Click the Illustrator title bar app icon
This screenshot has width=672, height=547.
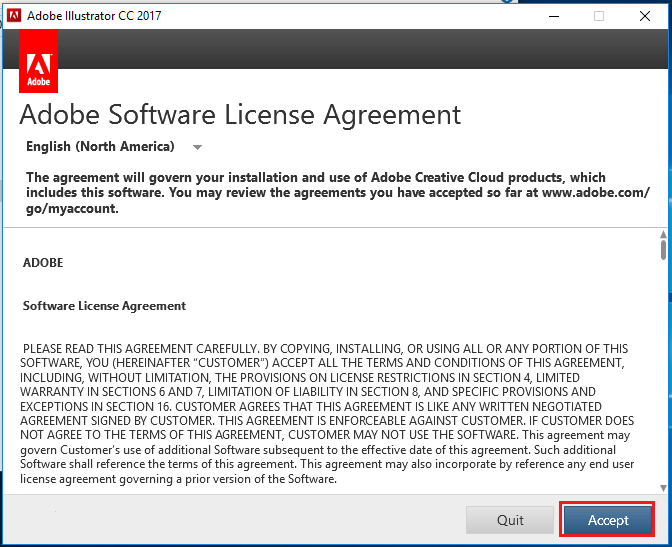14,15
